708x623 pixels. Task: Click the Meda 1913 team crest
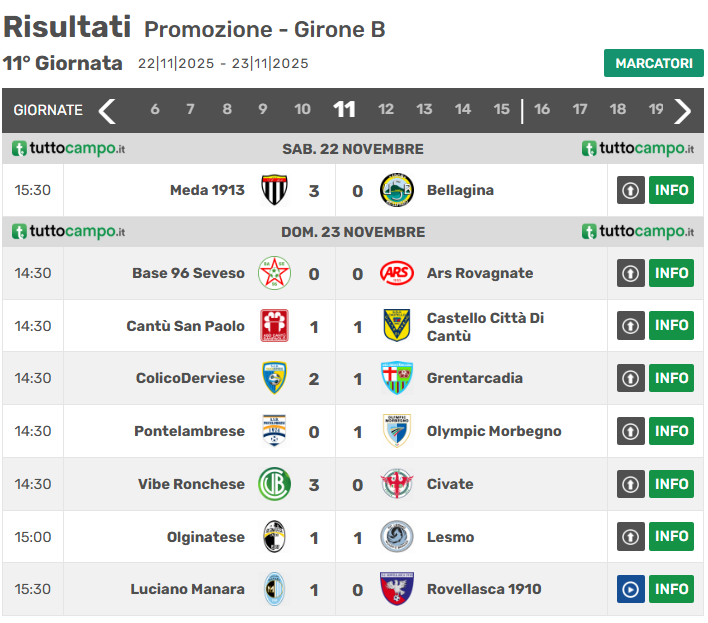coord(274,190)
